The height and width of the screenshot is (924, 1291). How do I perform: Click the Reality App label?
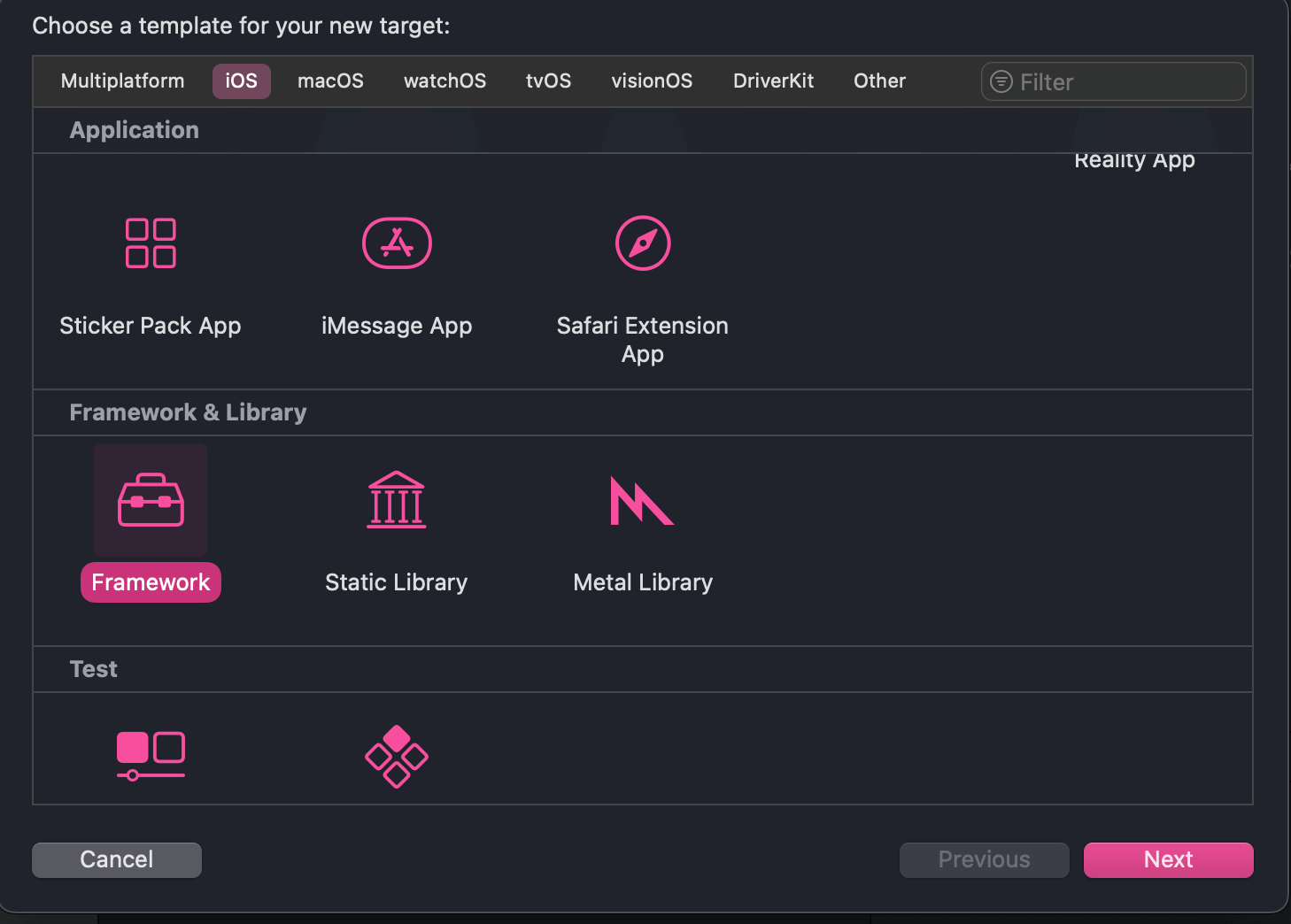pos(1134,161)
